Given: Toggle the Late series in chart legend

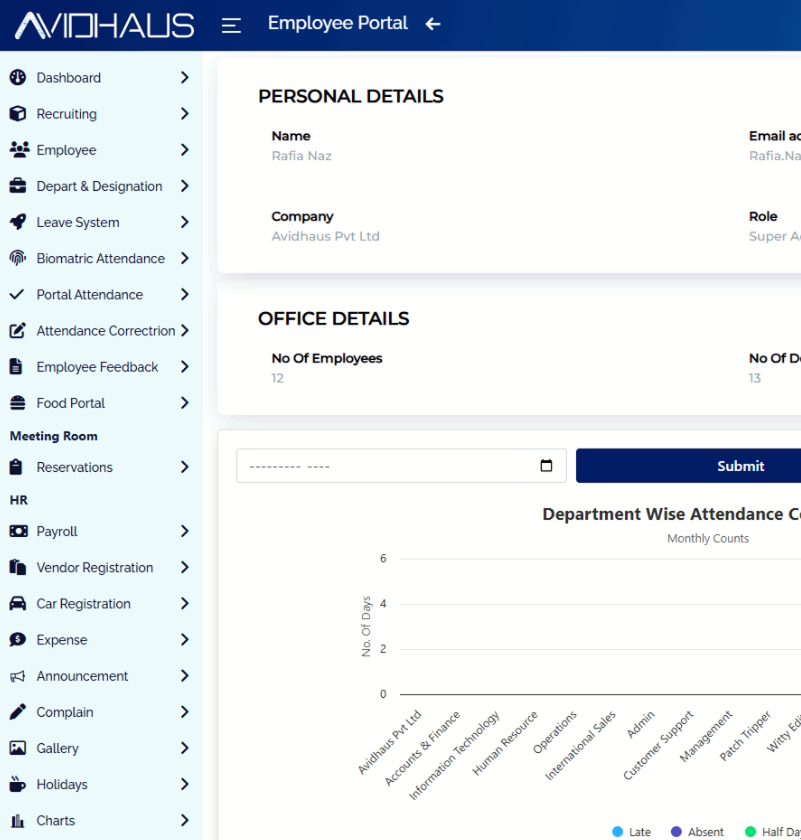Looking at the screenshot, I should (x=631, y=832).
